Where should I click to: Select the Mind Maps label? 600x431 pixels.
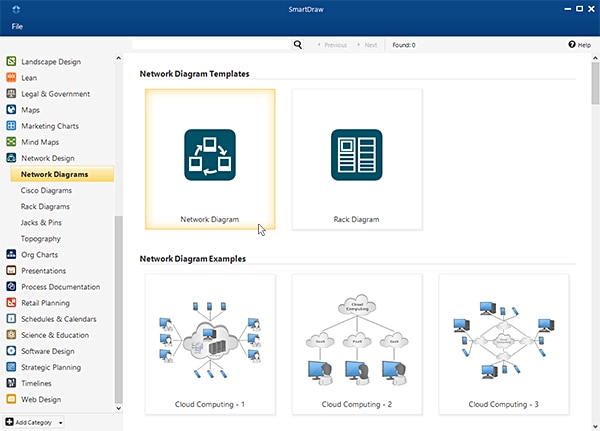[40, 142]
